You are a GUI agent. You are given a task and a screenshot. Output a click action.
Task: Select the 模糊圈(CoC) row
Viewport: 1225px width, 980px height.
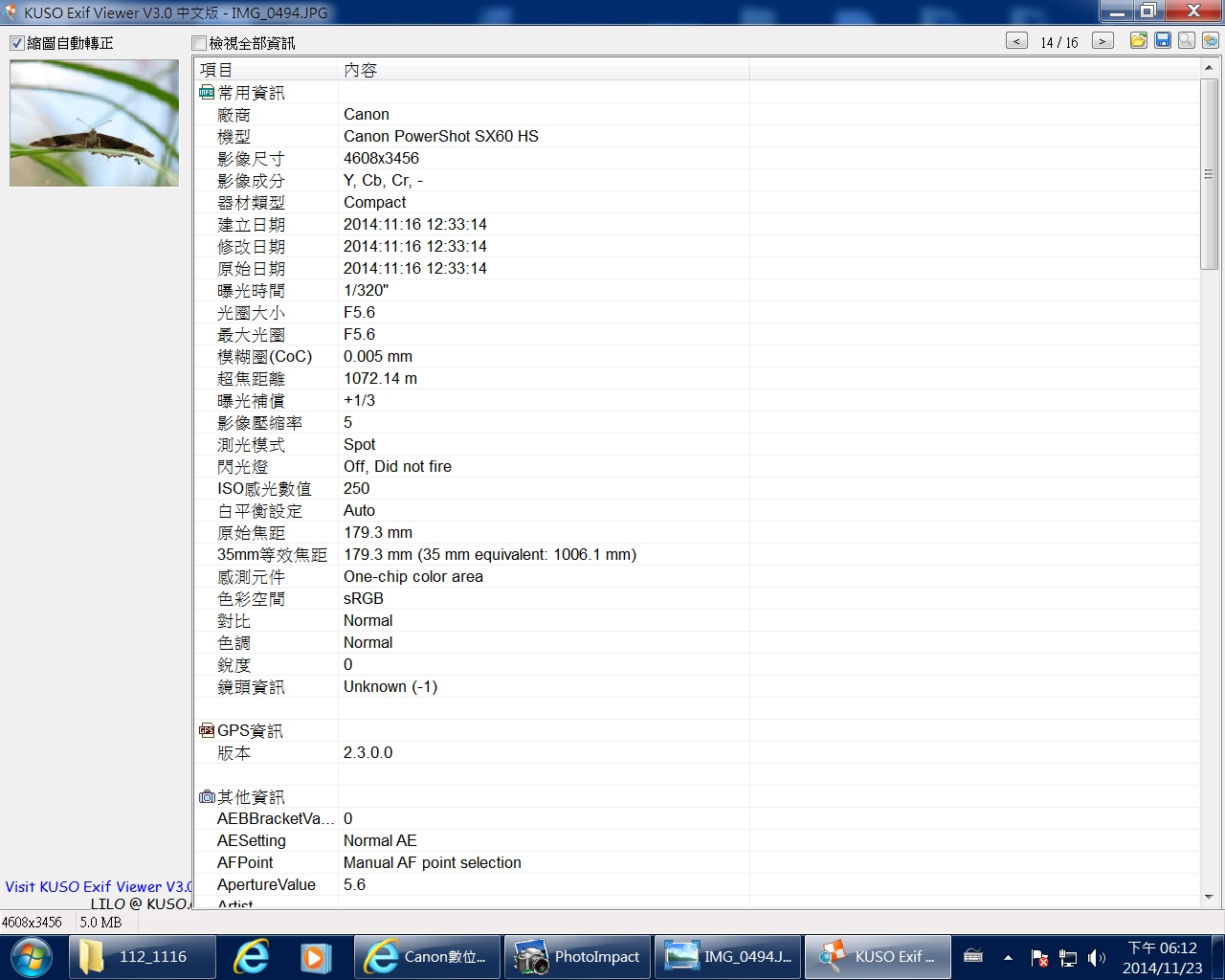697,356
